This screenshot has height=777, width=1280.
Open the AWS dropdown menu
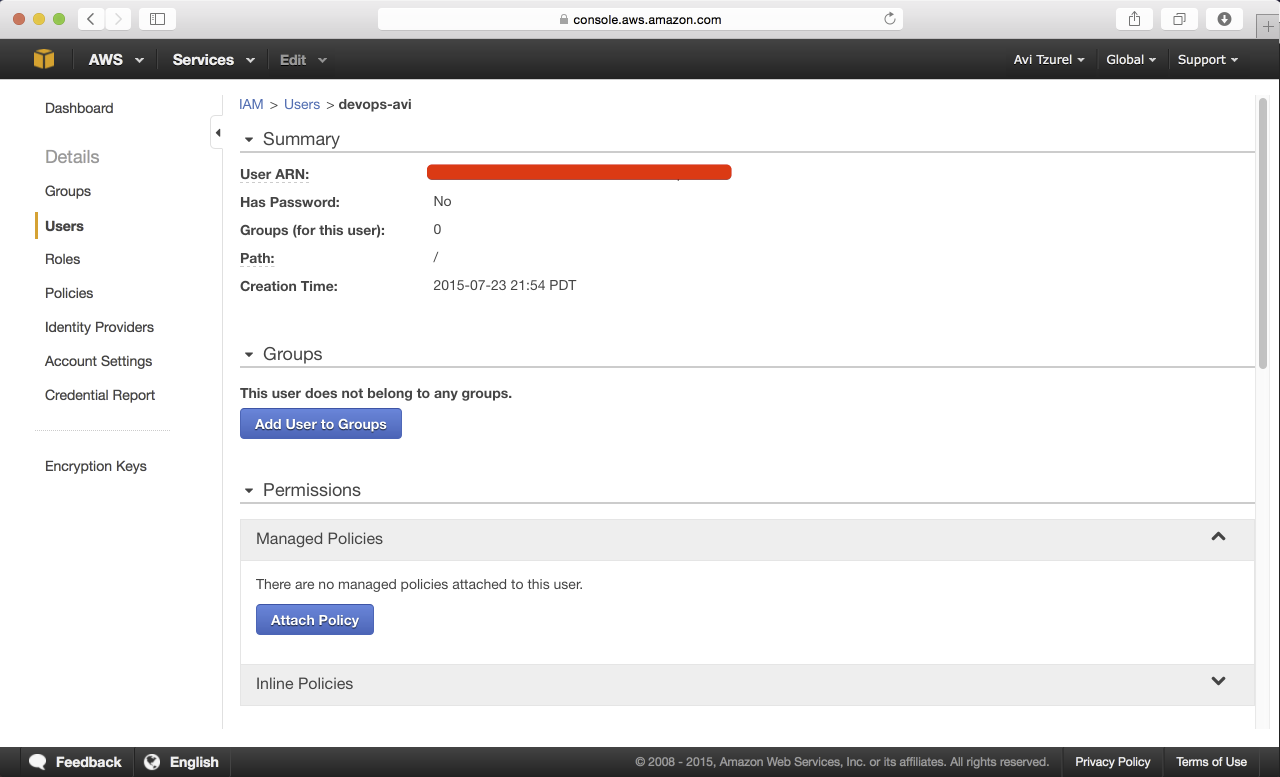(116, 59)
